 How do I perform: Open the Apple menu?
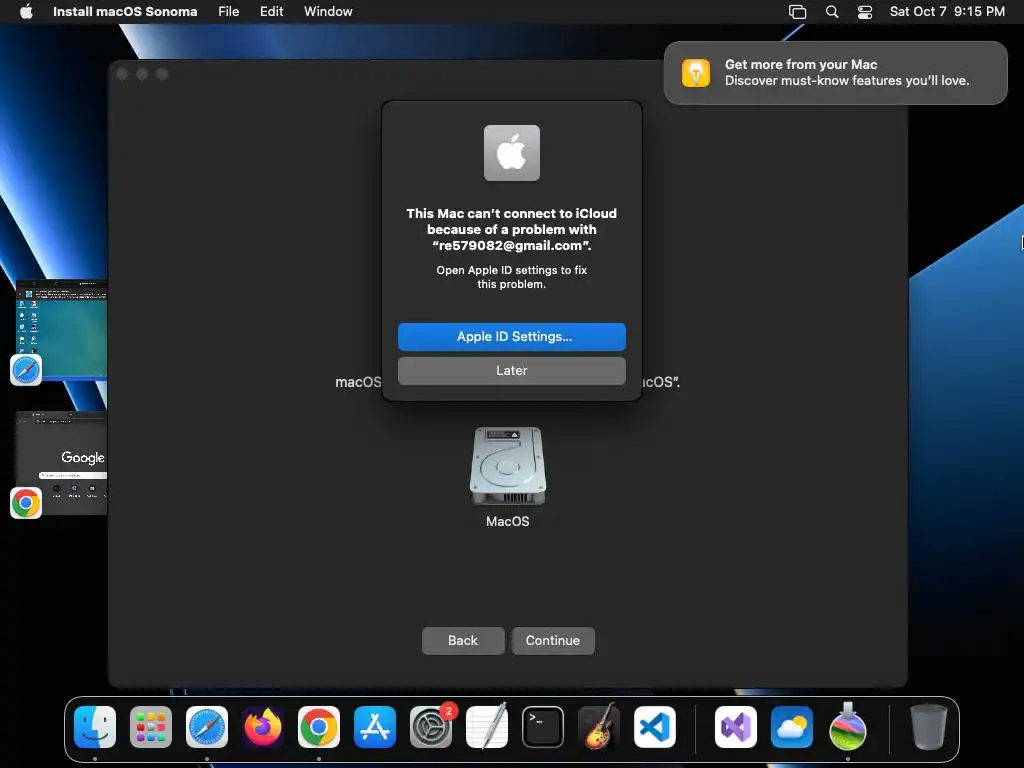tap(26, 11)
